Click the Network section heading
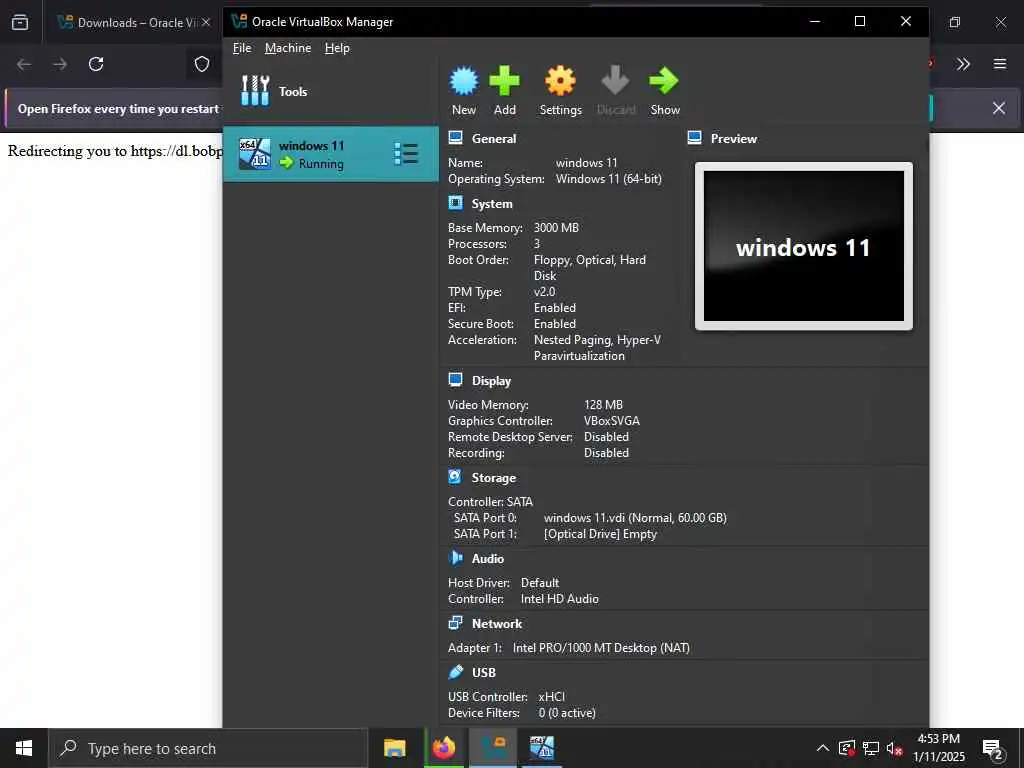Image resolution: width=1024 pixels, height=768 pixels. (497, 624)
